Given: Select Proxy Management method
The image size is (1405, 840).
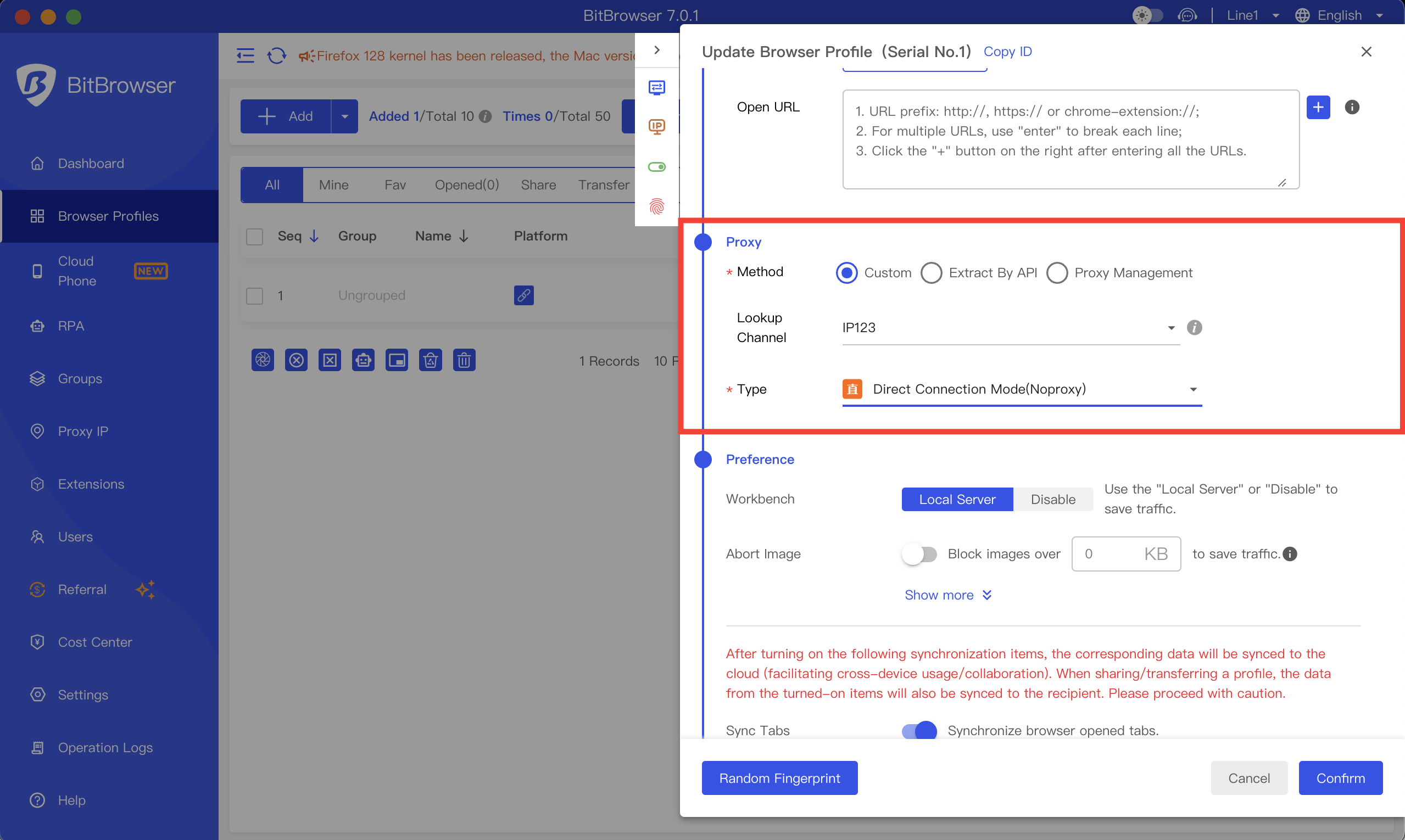Looking at the screenshot, I should click(x=1057, y=273).
